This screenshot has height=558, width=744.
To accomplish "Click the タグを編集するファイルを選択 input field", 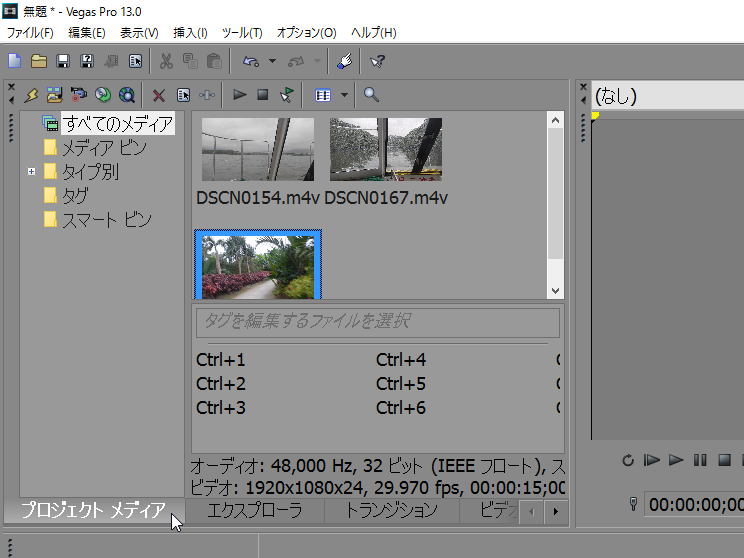I will coord(378,323).
